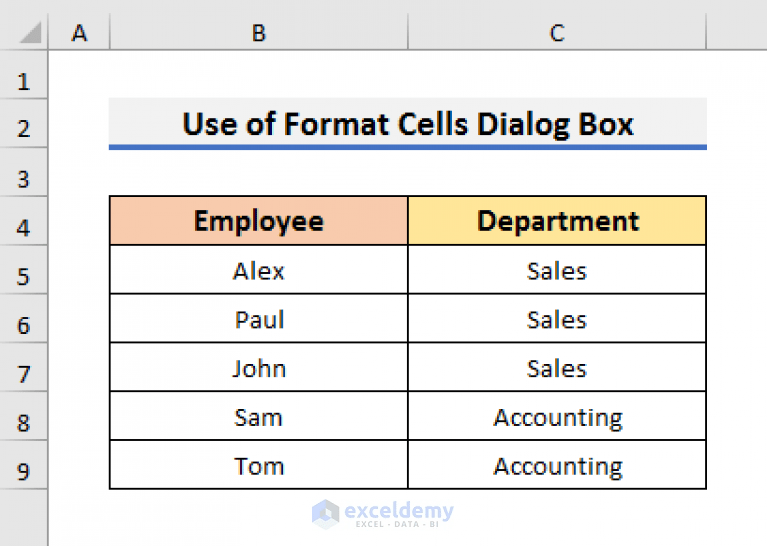
Task: Select the 'Employee' header cell
Action: point(259,221)
